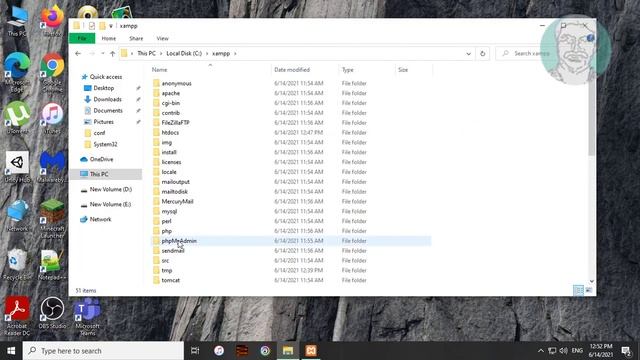Open the recent locations dropdown arrow
The image size is (640, 360).
point(102,53)
